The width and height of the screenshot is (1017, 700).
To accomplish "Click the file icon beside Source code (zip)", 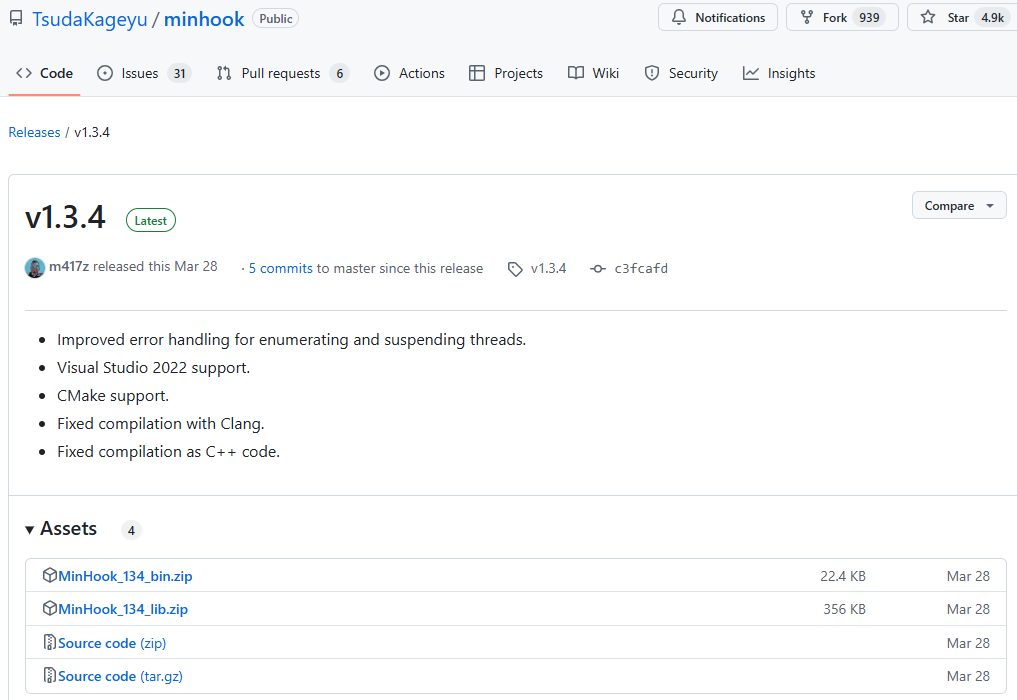I will tap(49, 642).
